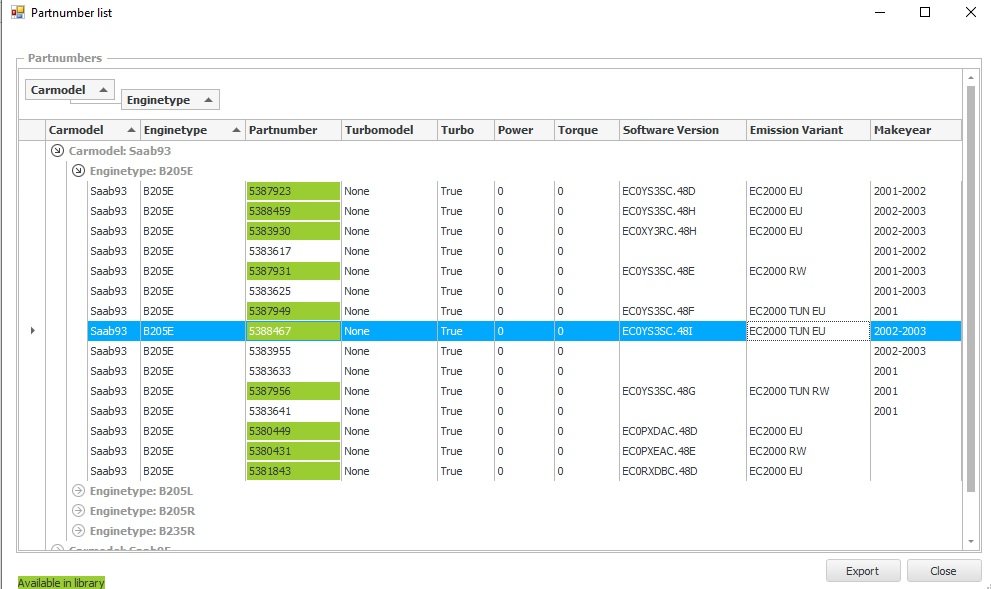Select partnumber 5381843 cell
Screen dimensions: 991x589
[293, 471]
